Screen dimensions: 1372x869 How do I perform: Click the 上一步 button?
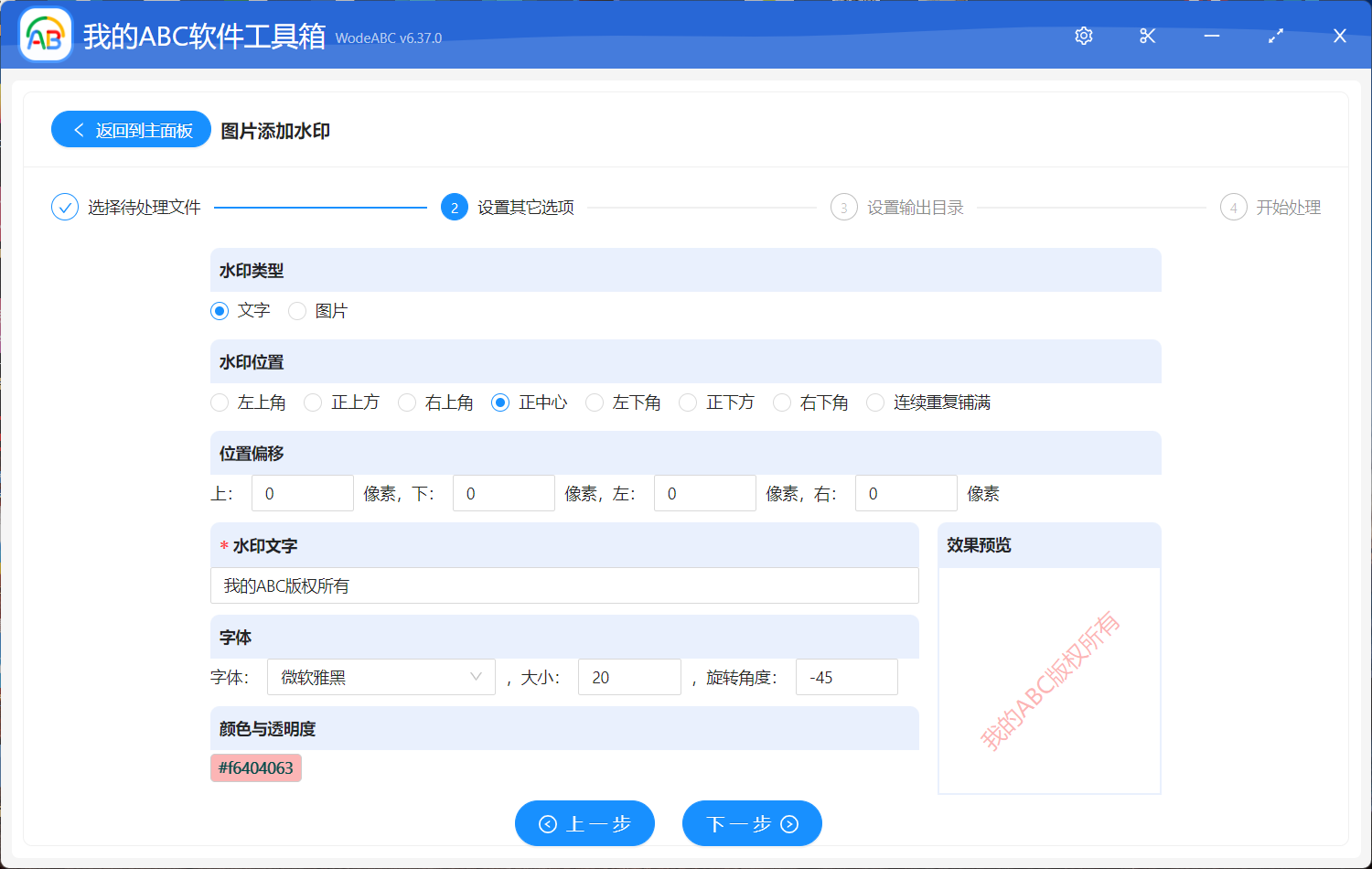(584, 823)
